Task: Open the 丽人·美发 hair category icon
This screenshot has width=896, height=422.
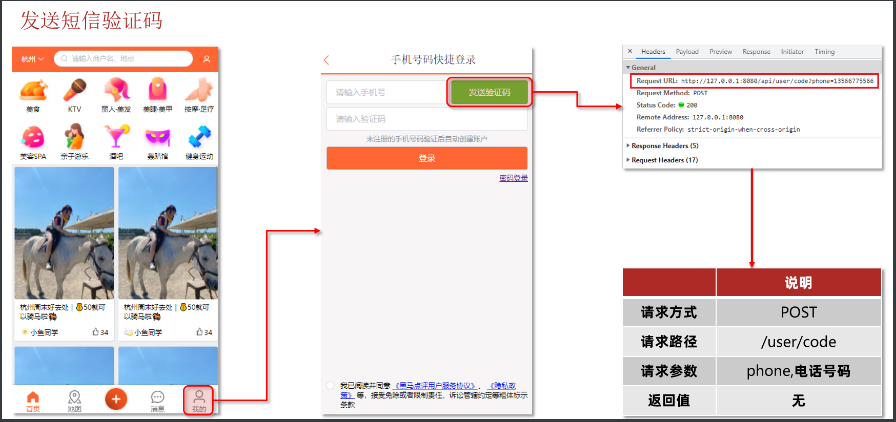Action: [116, 90]
